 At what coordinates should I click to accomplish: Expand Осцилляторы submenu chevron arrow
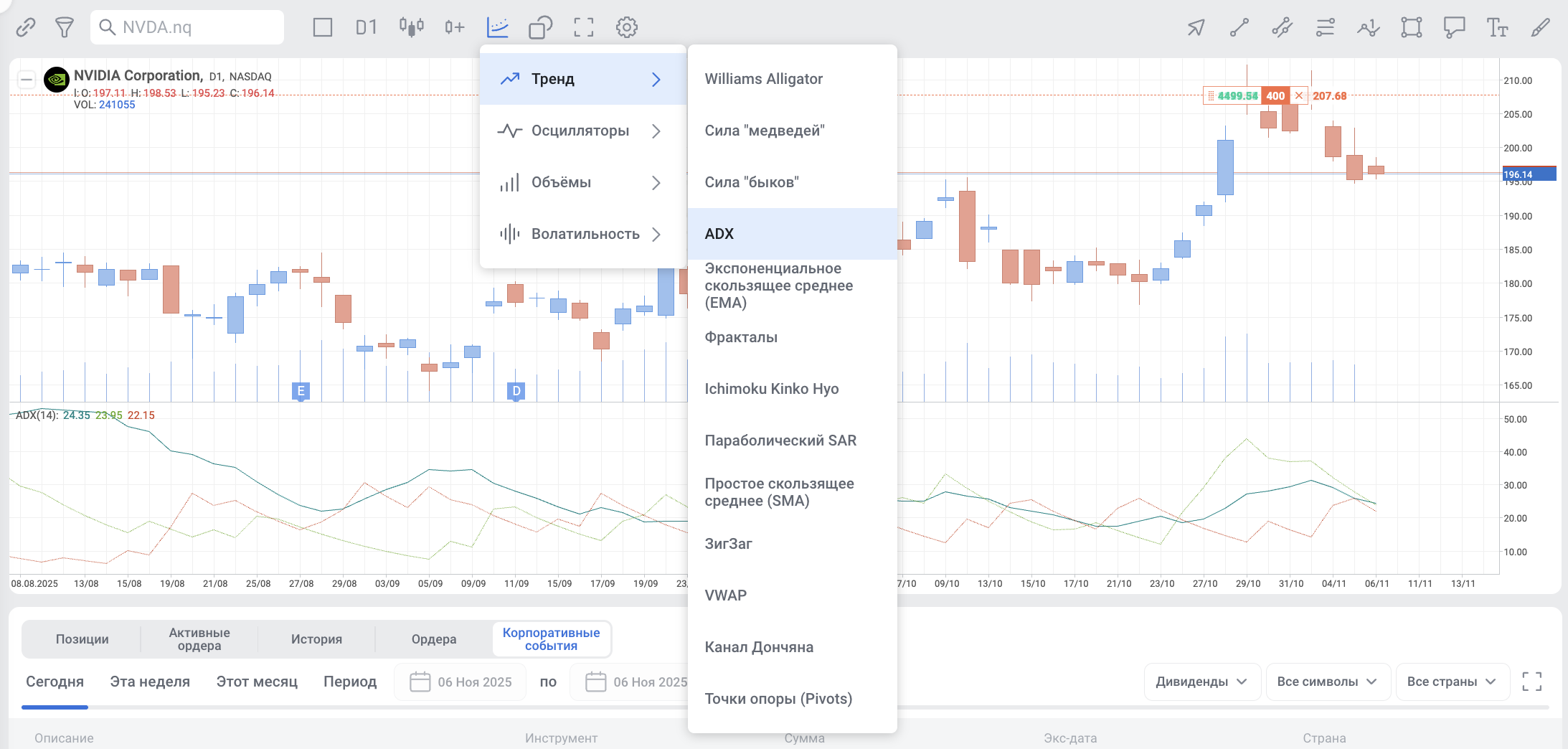click(x=656, y=131)
